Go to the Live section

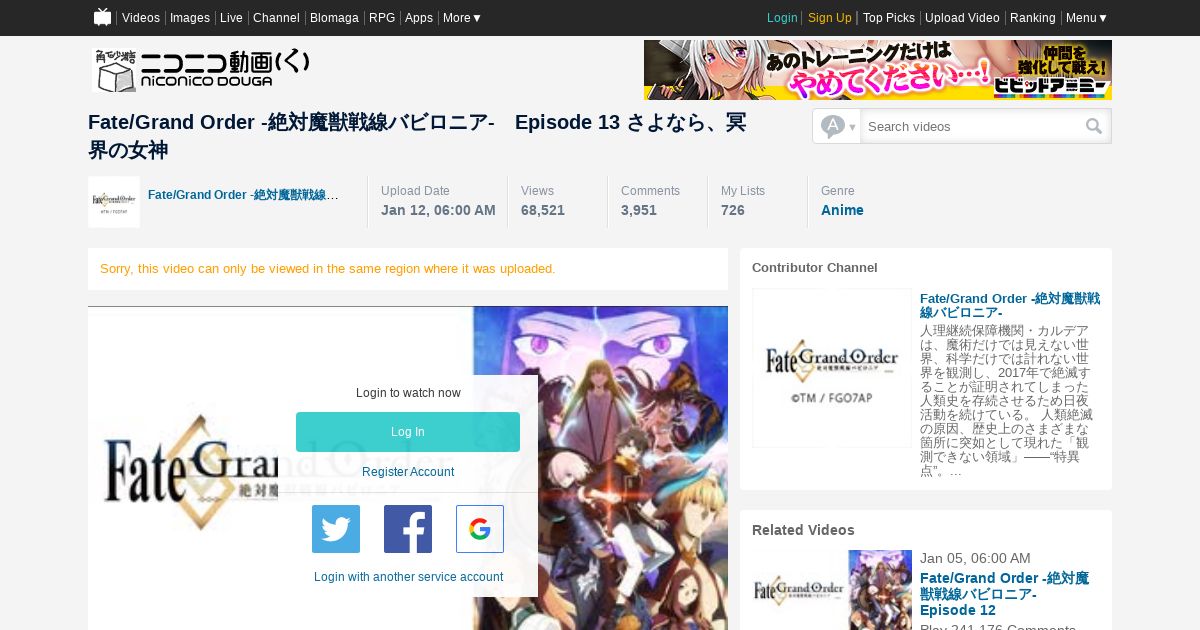(231, 18)
